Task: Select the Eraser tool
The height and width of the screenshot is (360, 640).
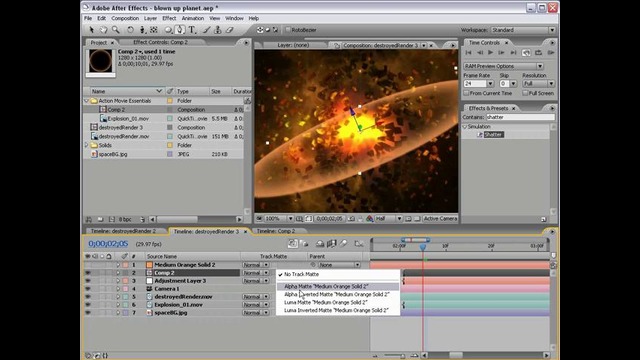Action: pyautogui.click(x=230, y=30)
